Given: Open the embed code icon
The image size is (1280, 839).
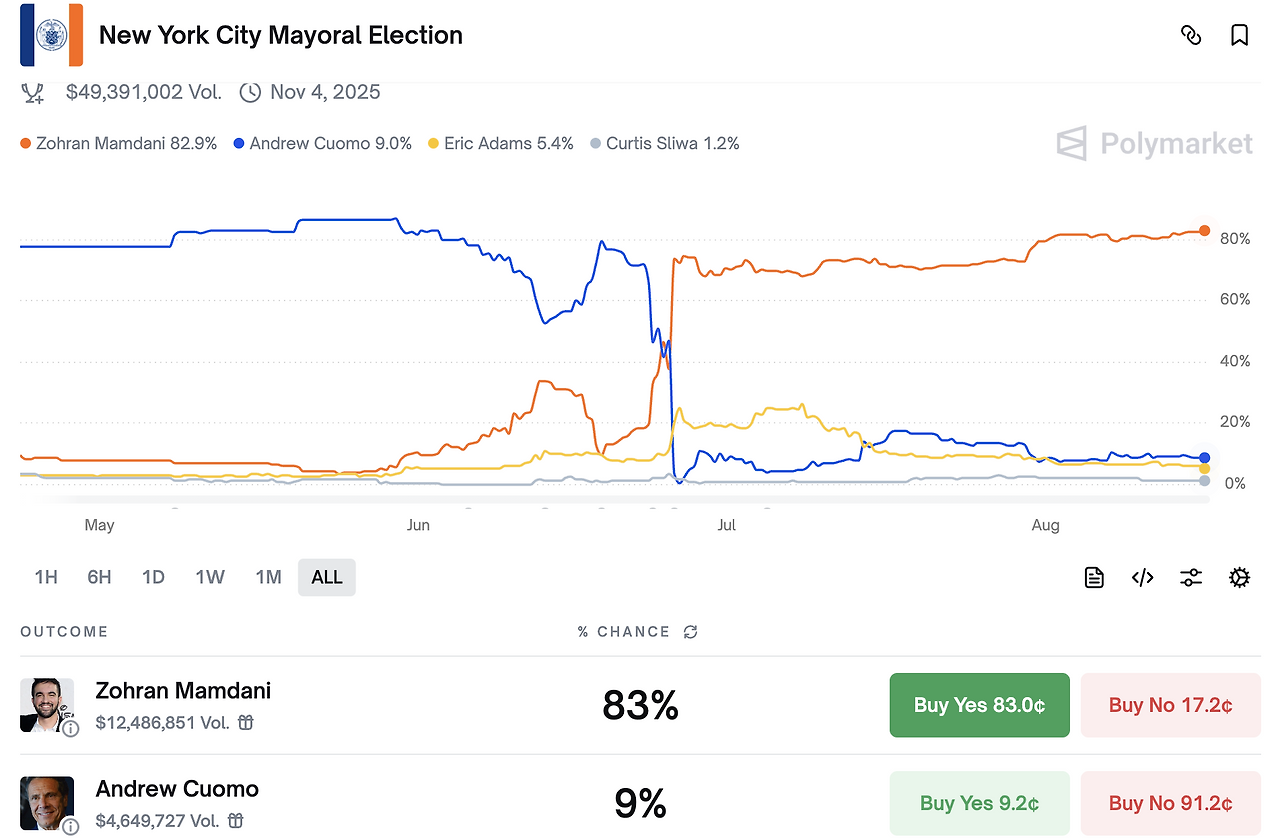Looking at the screenshot, I should 1142,577.
